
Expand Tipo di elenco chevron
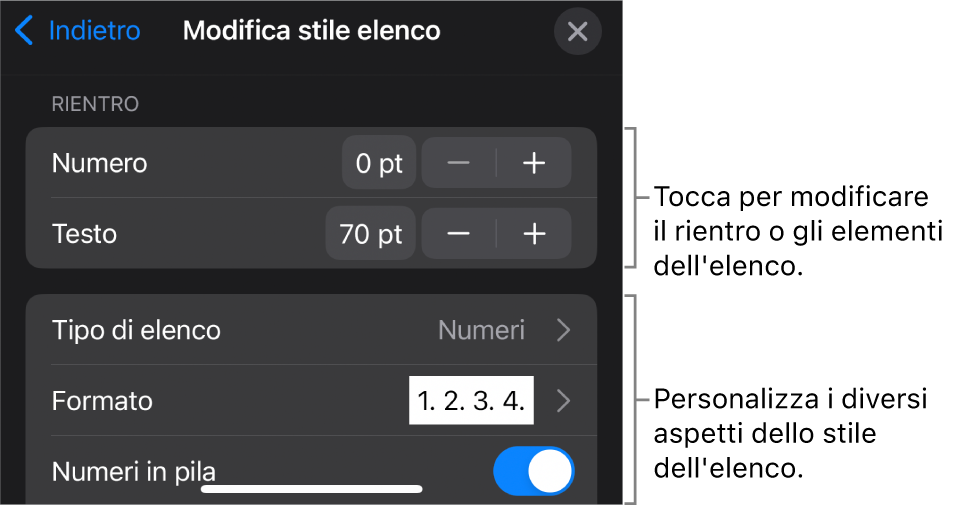coord(564,330)
